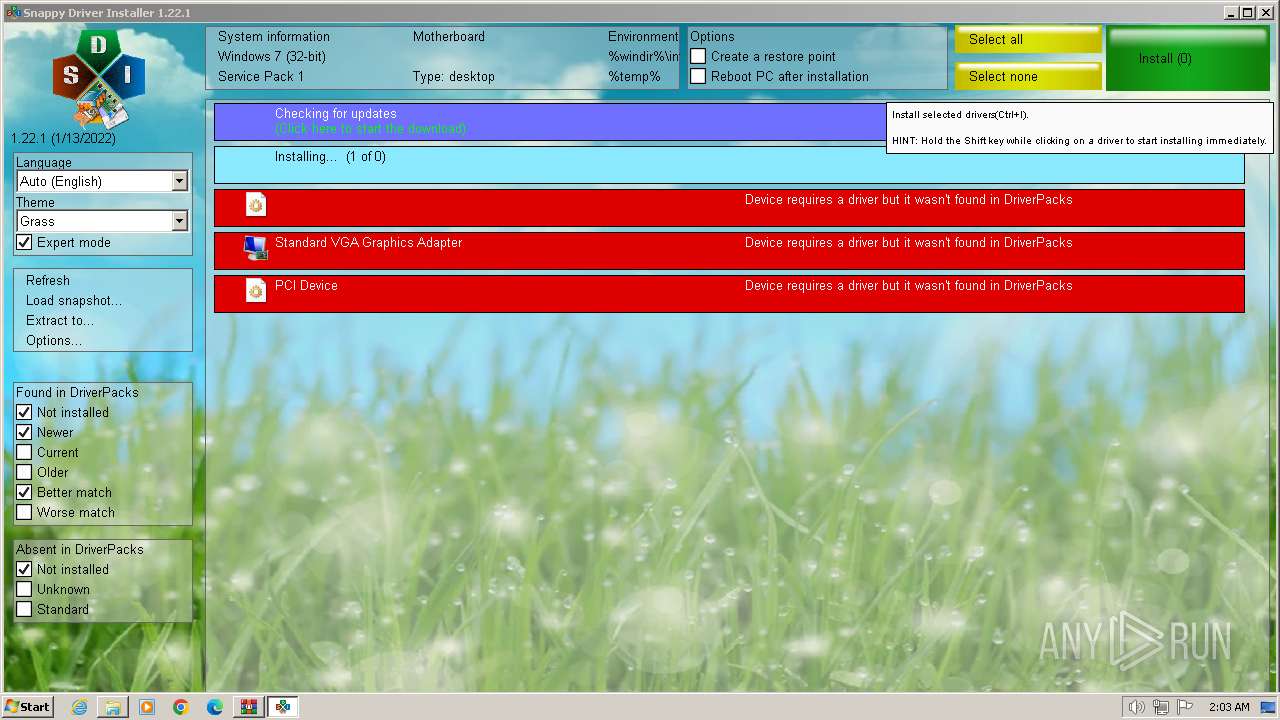Click the System information heading
The width and height of the screenshot is (1280, 720).
pyautogui.click(x=274, y=37)
